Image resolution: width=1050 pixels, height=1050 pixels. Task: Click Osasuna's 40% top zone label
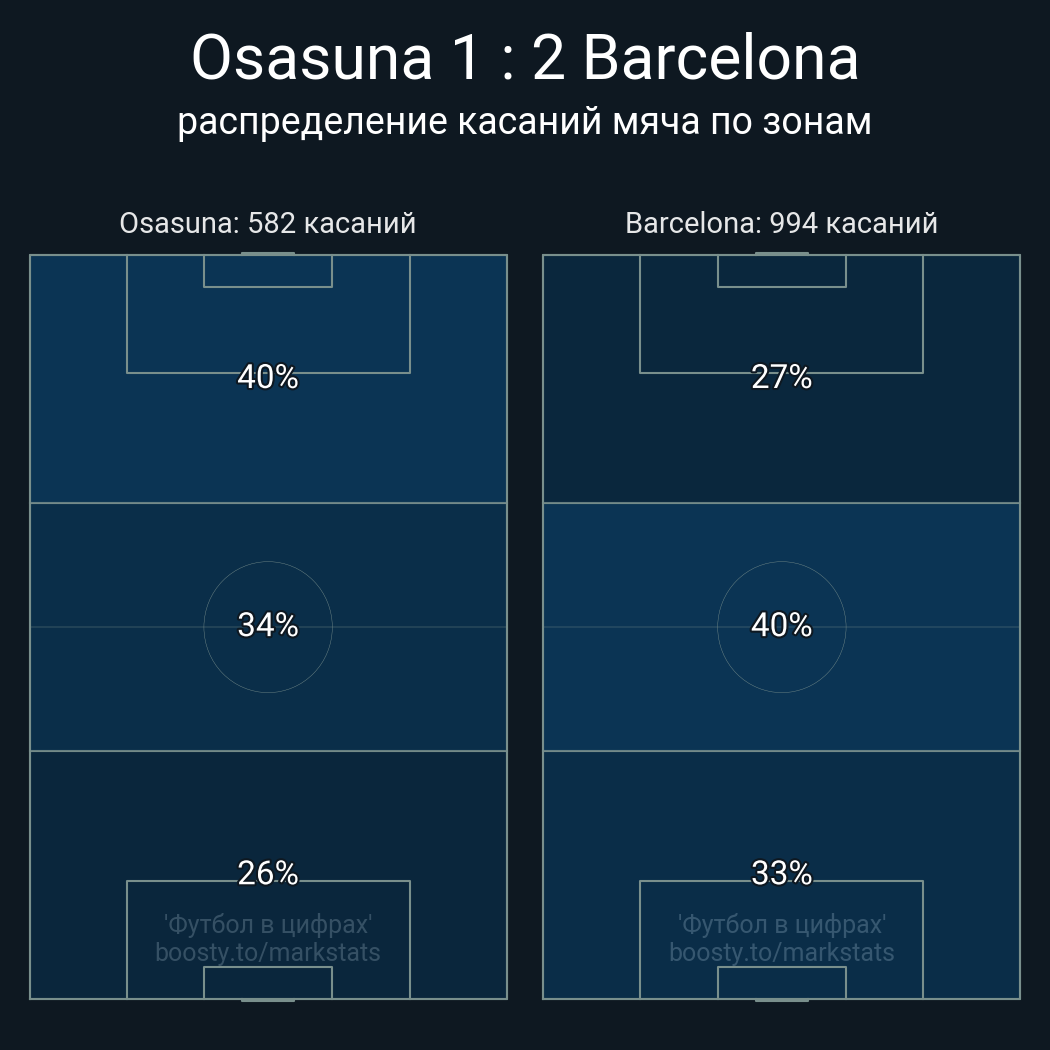click(x=268, y=377)
